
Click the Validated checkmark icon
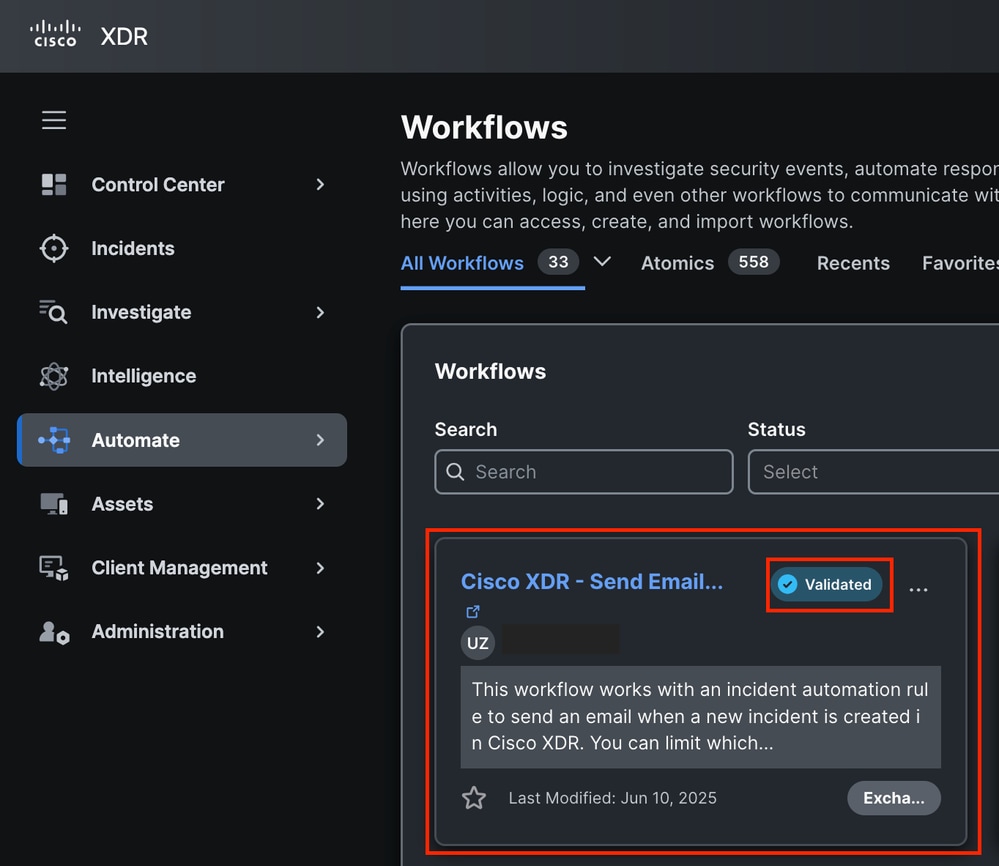(787, 584)
